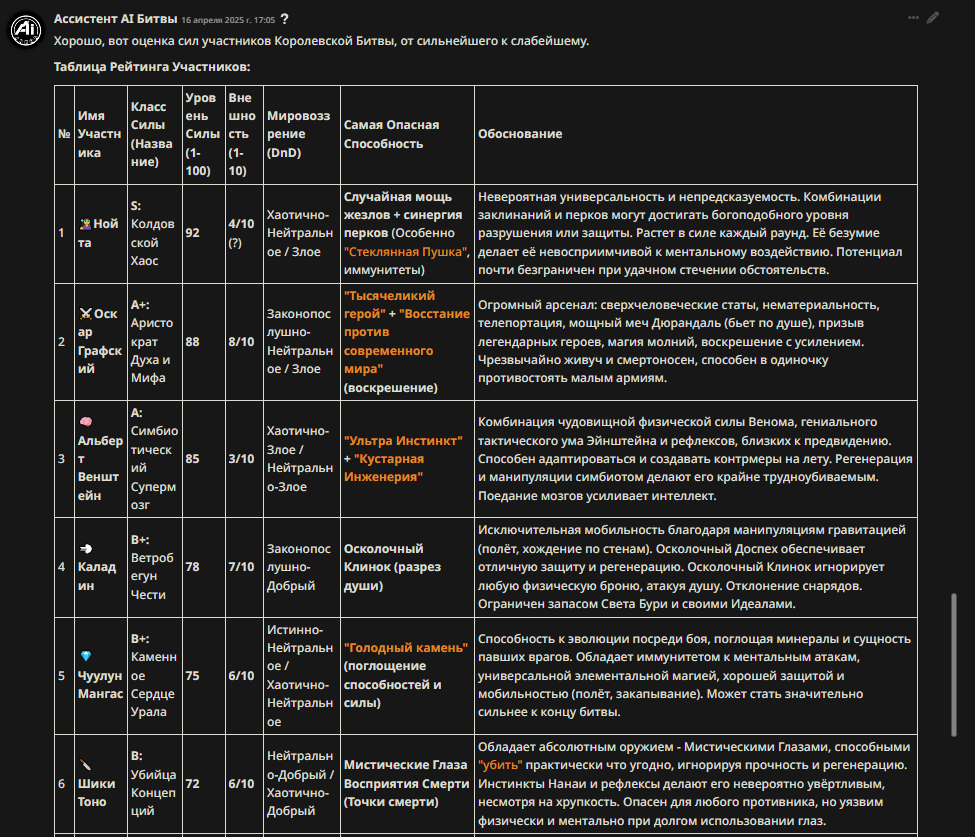Click rationale text mentioning Света Бури
The width and height of the screenshot is (975, 837).
coord(691,566)
